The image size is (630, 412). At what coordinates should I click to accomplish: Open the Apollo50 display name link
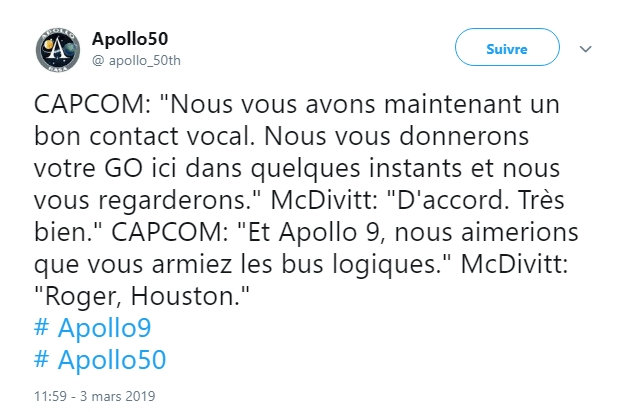[130, 39]
